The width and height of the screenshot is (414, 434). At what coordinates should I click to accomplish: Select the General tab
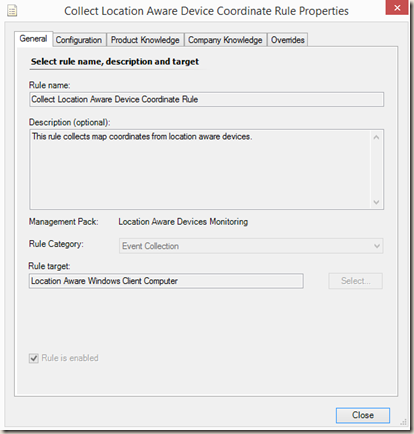coord(33,39)
